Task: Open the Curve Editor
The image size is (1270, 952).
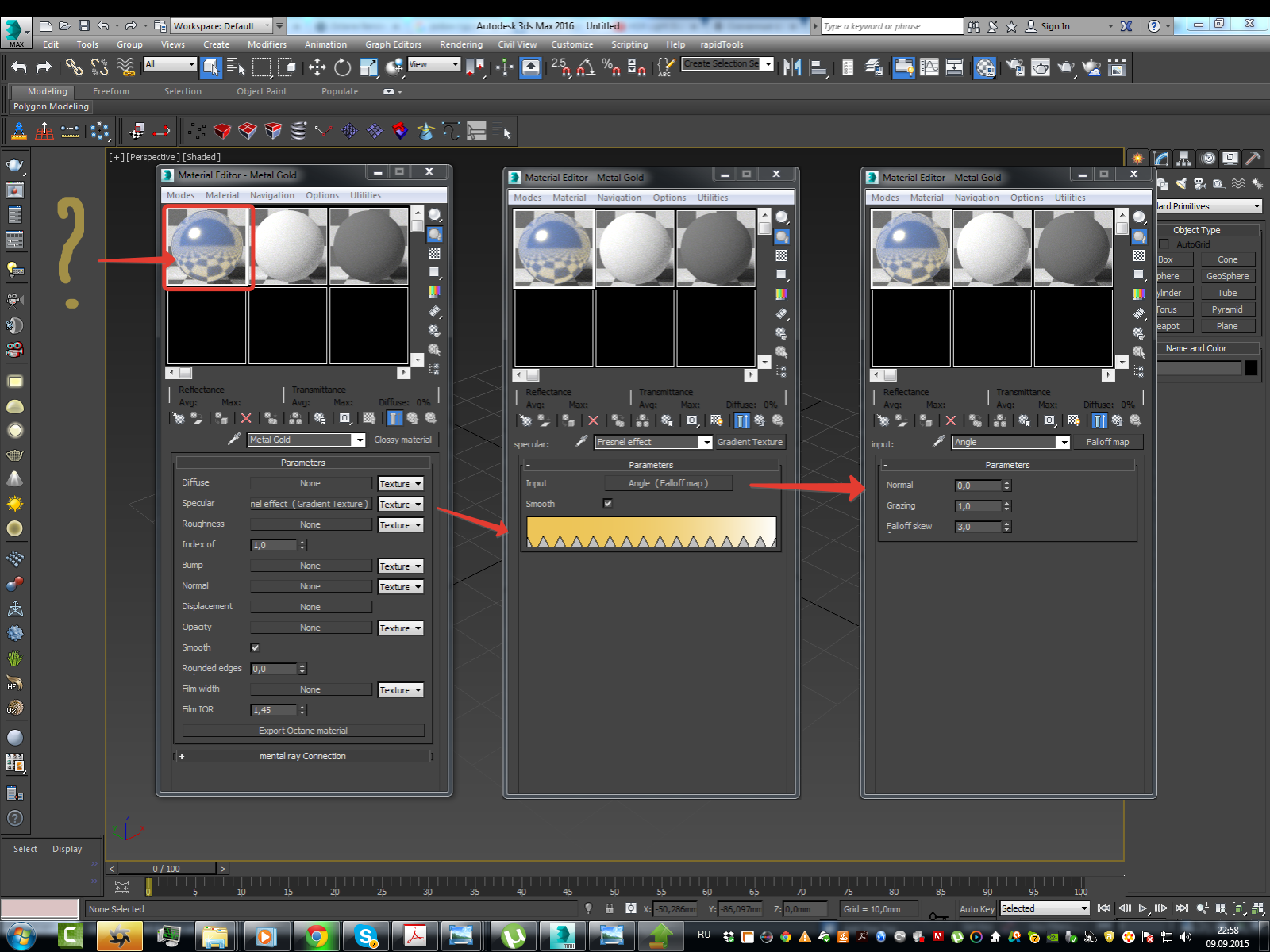Action: pos(929,67)
